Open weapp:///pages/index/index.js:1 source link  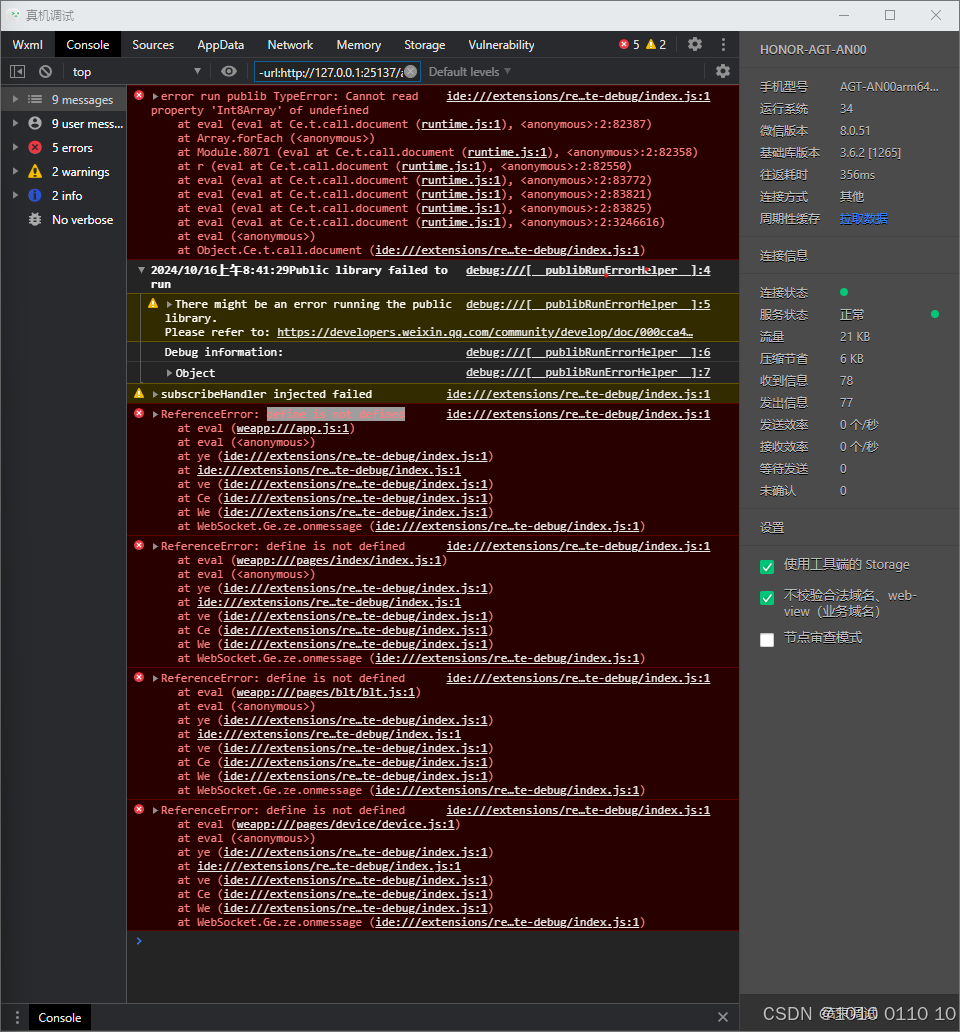pos(338,560)
